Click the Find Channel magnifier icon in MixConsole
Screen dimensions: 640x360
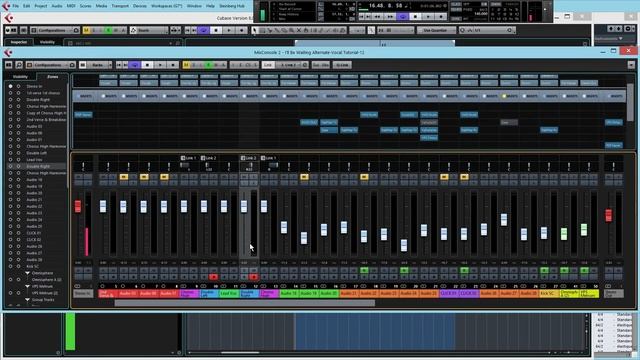coord(19,65)
